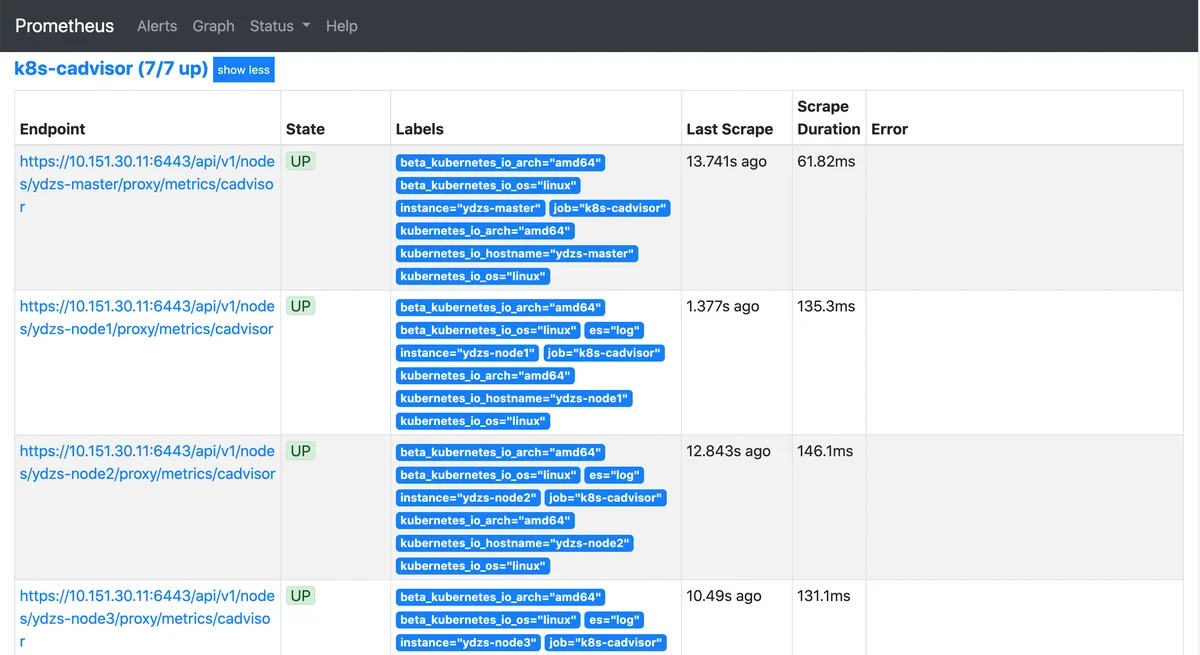
Task: Click the Scrape Duration column header
Action: [829, 118]
